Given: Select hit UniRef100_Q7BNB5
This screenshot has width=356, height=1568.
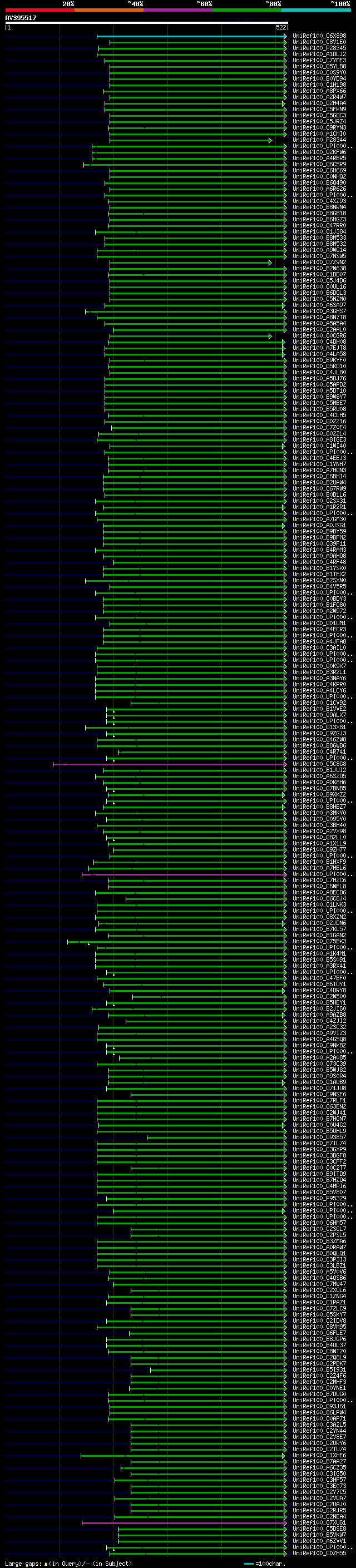Looking at the screenshot, I should click(319, 788).
